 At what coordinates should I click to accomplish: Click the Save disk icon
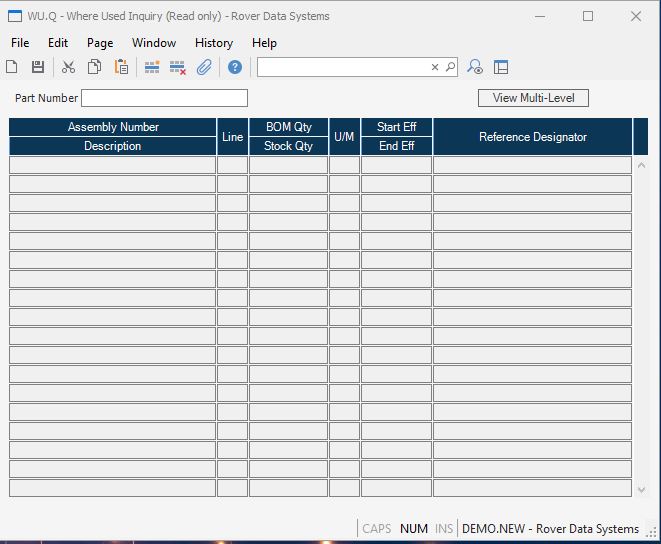tap(38, 67)
